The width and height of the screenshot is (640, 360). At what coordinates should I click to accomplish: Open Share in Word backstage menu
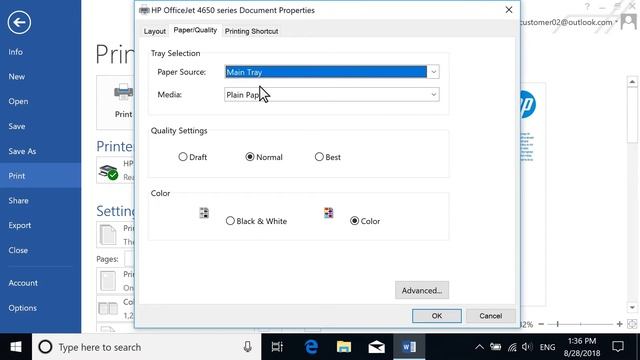pos(18,200)
